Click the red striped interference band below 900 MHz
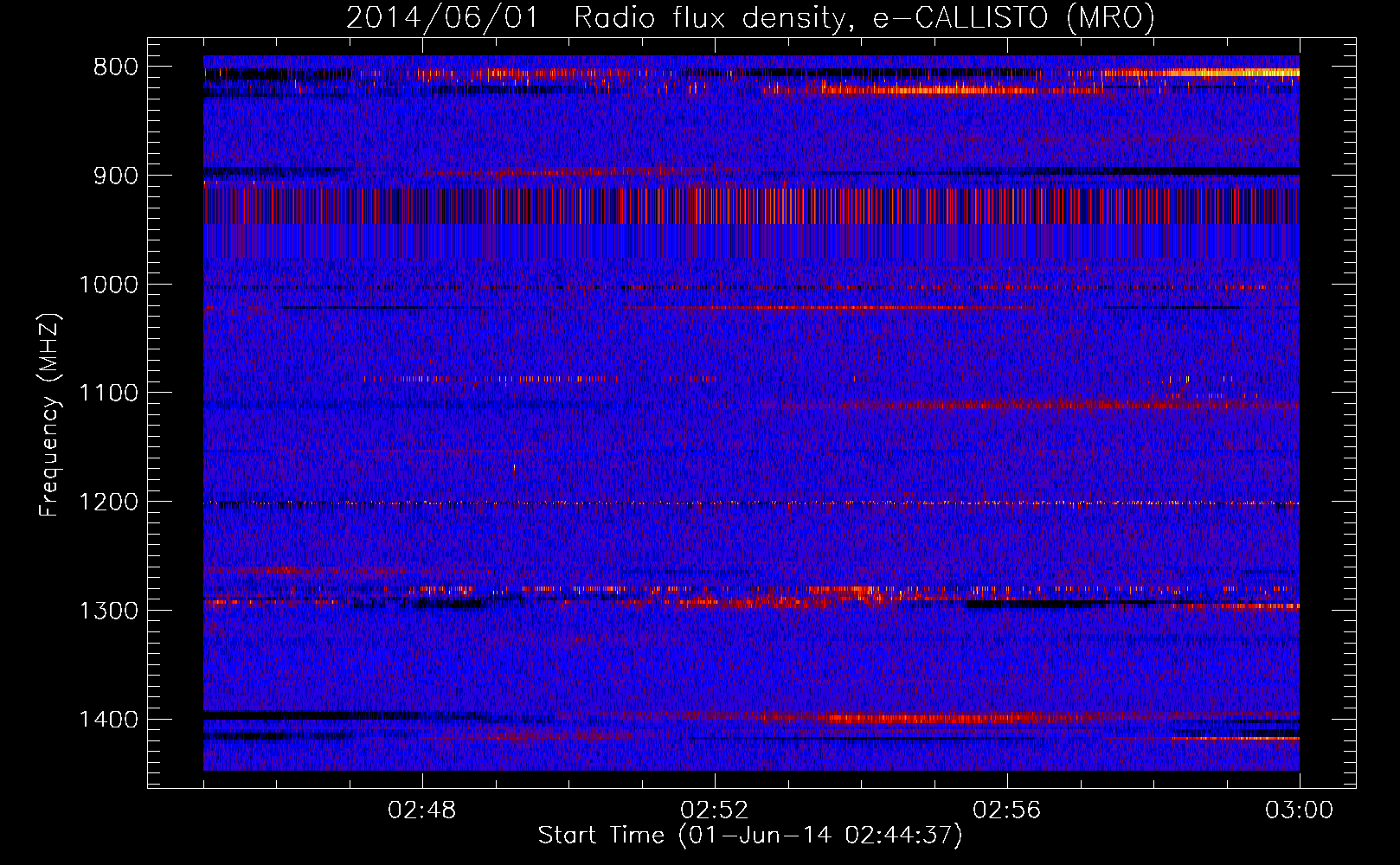The width and height of the screenshot is (1400, 865). coord(751,206)
